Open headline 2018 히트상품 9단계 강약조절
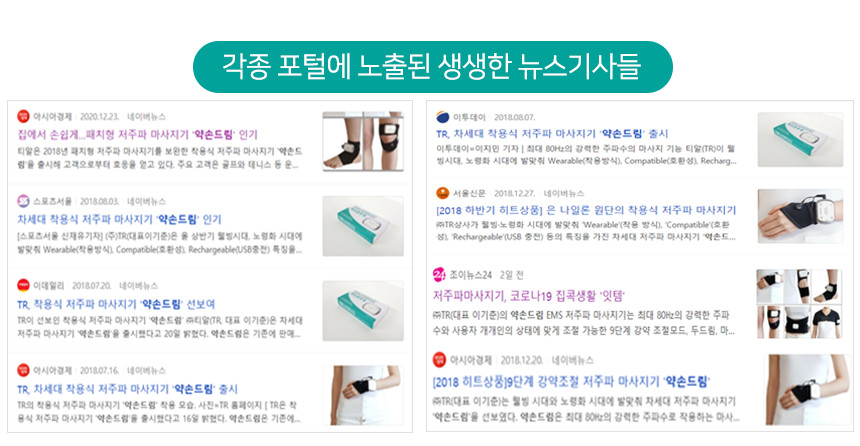Screen dimensions: 860x446 tap(571, 381)
